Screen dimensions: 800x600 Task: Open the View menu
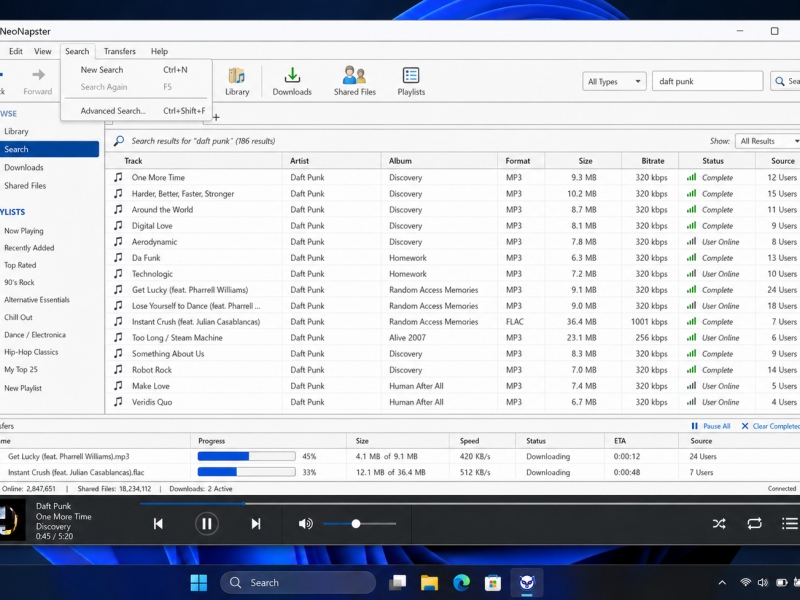43,52
